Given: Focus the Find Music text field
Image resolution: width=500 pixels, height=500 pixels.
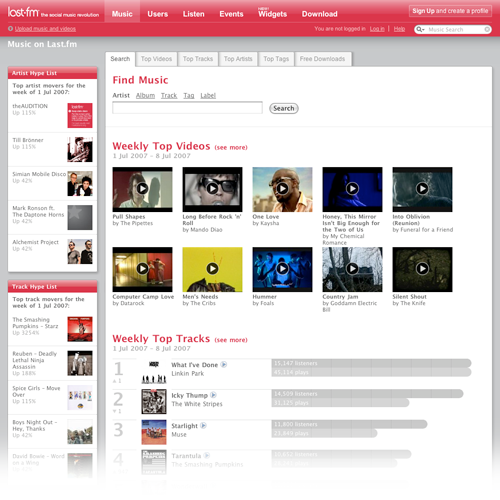Looking at the screenshot, I should point(187,108).
